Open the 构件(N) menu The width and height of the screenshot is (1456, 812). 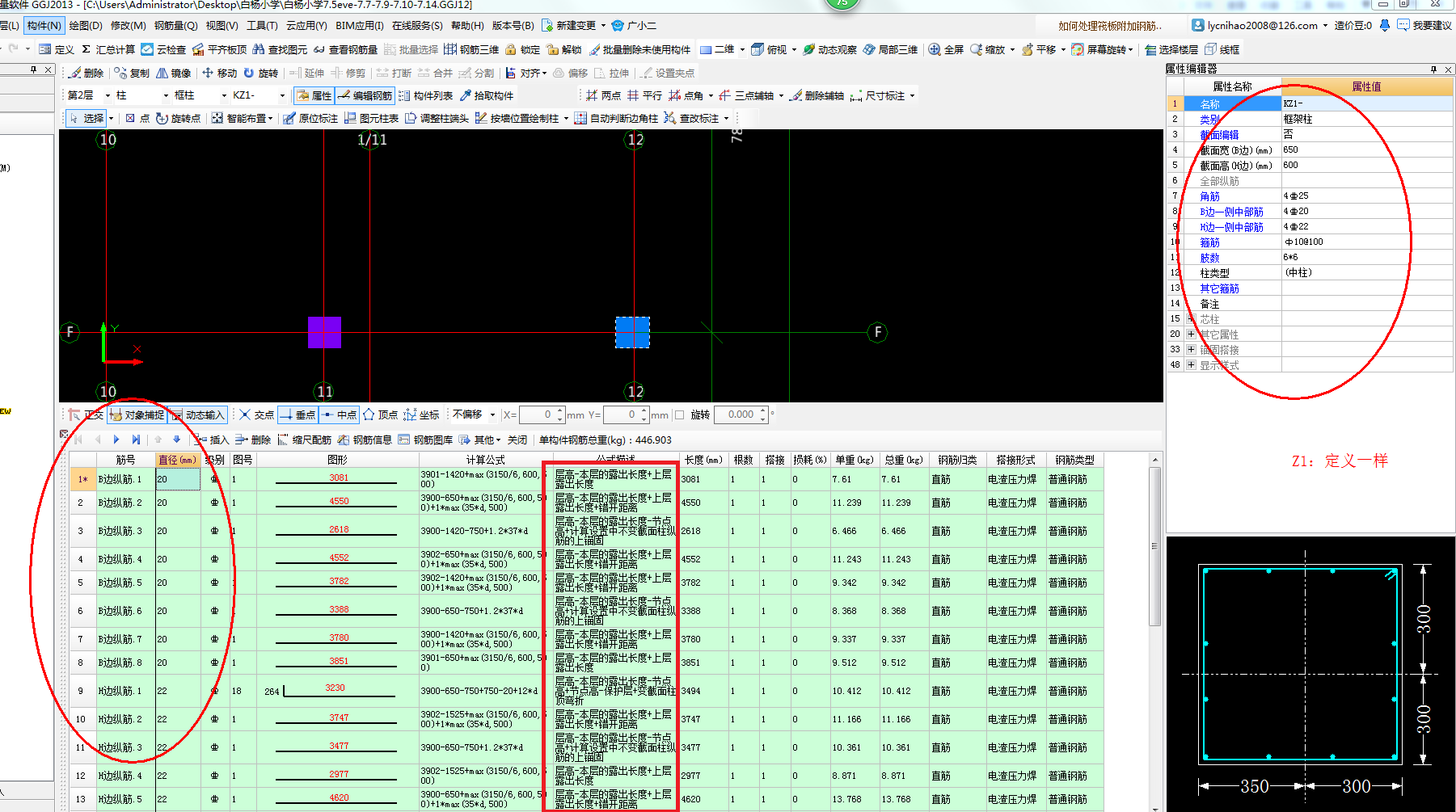pyautogui.click(x=44, y=26)
